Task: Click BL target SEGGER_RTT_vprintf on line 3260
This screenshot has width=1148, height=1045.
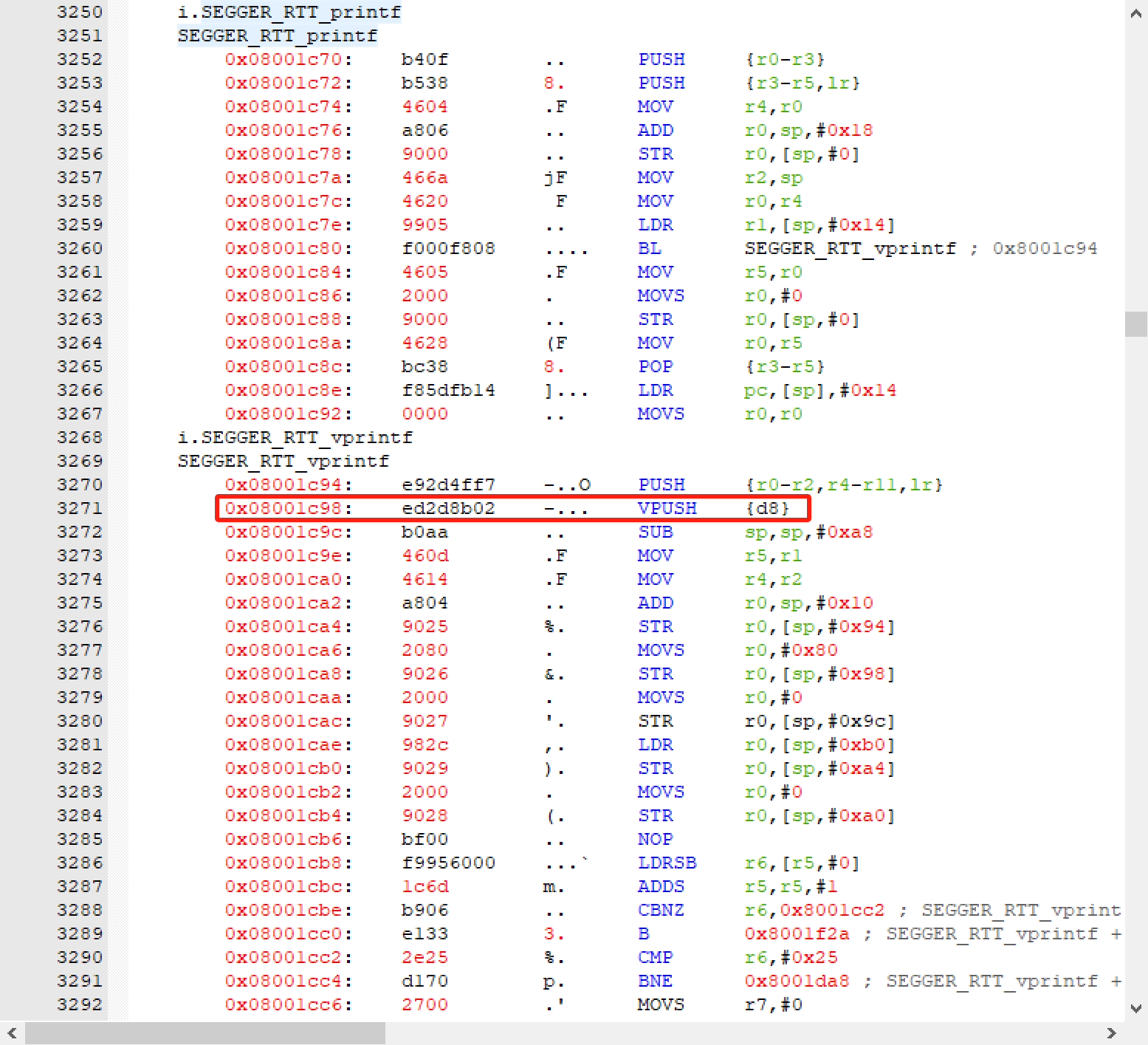Action: click(x=850, y=249)
